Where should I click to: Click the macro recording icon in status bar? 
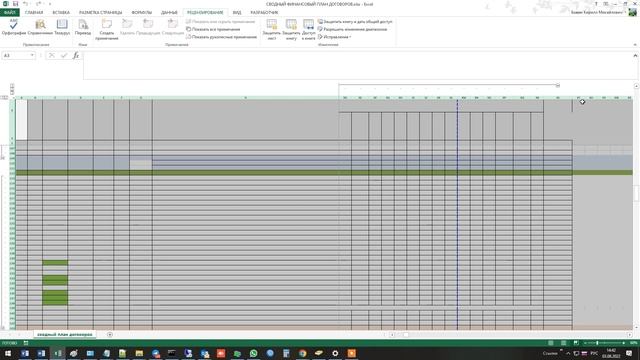tap(26, 343)
